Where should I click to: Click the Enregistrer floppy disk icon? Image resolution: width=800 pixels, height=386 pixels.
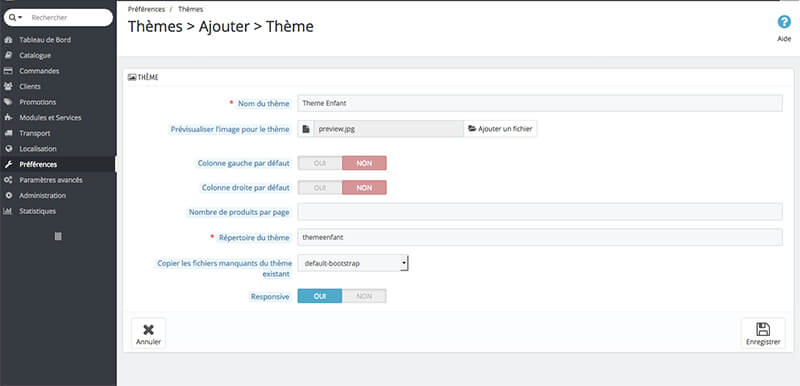coord(763,329)
